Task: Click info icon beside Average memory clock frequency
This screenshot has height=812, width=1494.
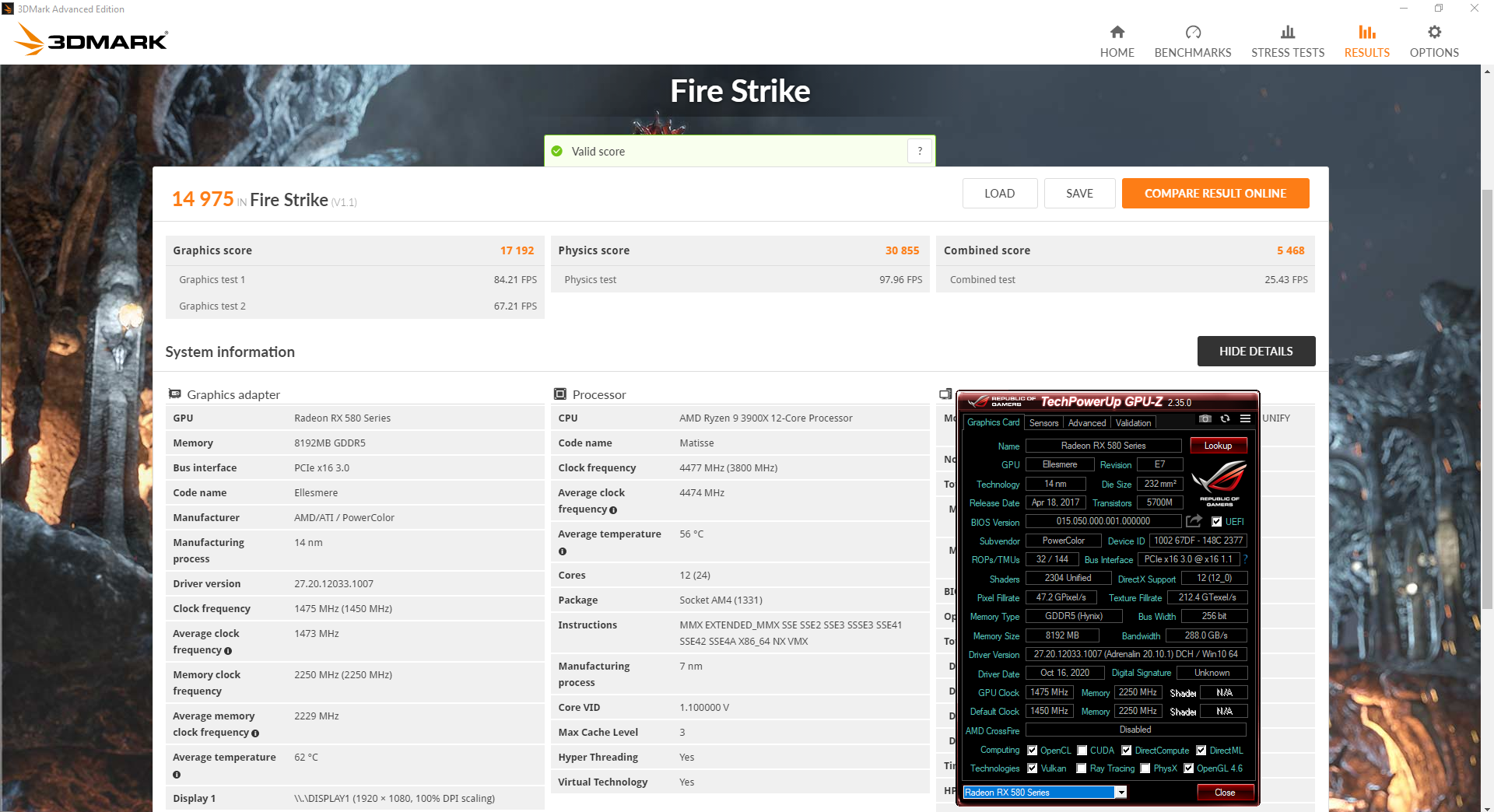Action: [x=255, y=733]
